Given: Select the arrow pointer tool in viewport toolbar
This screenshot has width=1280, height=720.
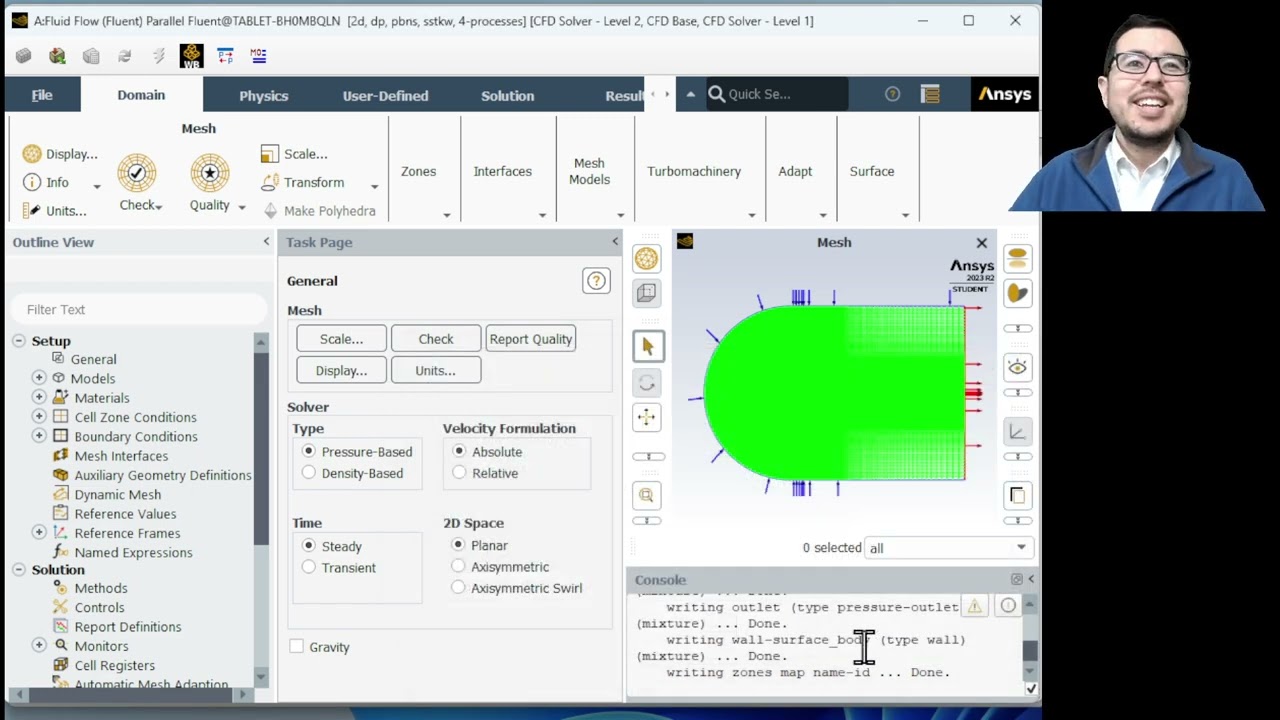Looking at the screenshot, I should point(647,346).
